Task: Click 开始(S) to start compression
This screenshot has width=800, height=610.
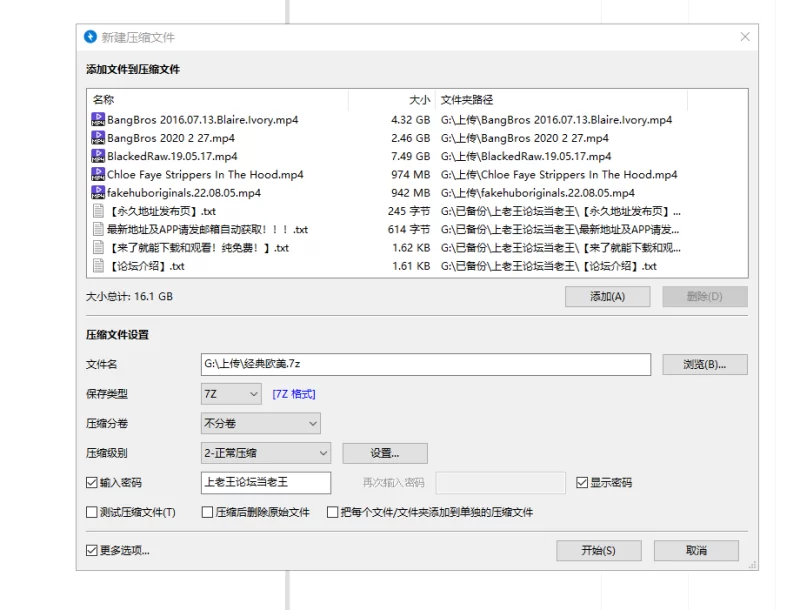Action: [598, 550]
